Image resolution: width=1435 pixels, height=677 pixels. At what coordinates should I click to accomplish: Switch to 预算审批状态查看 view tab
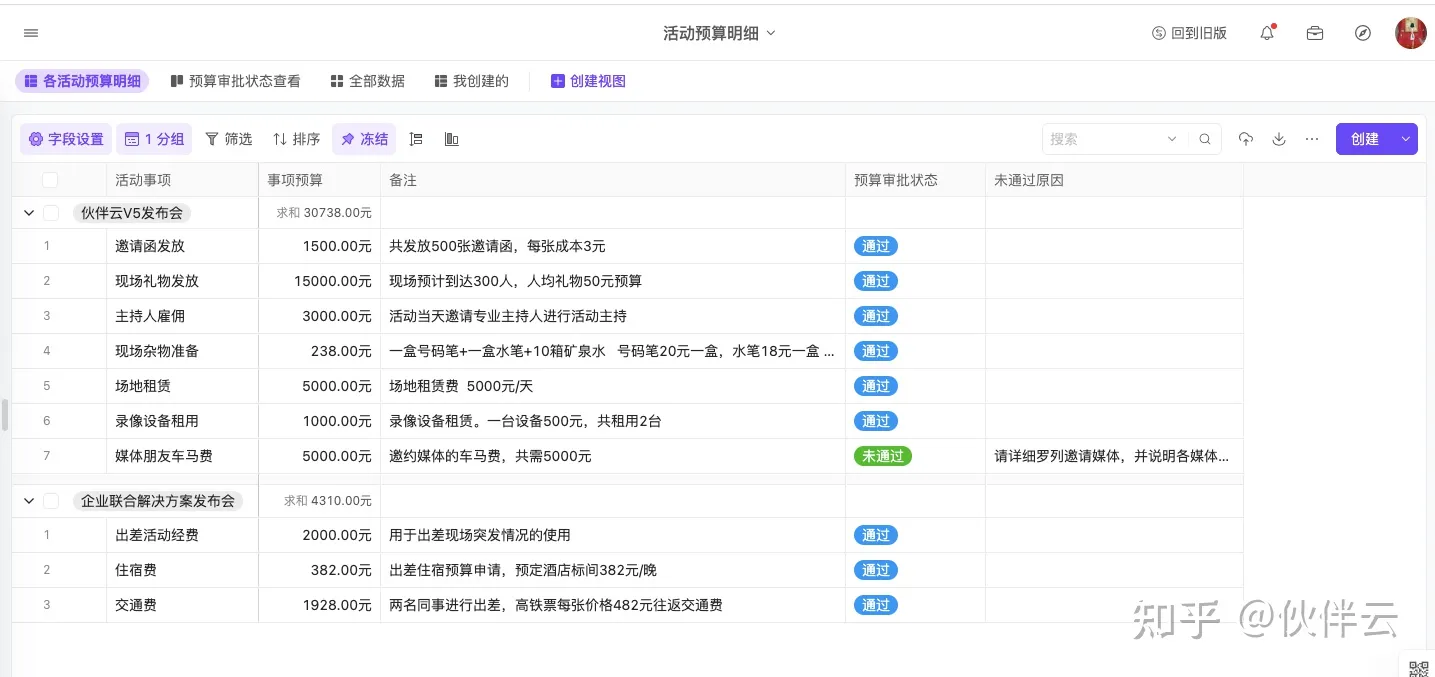pos(235,81)
